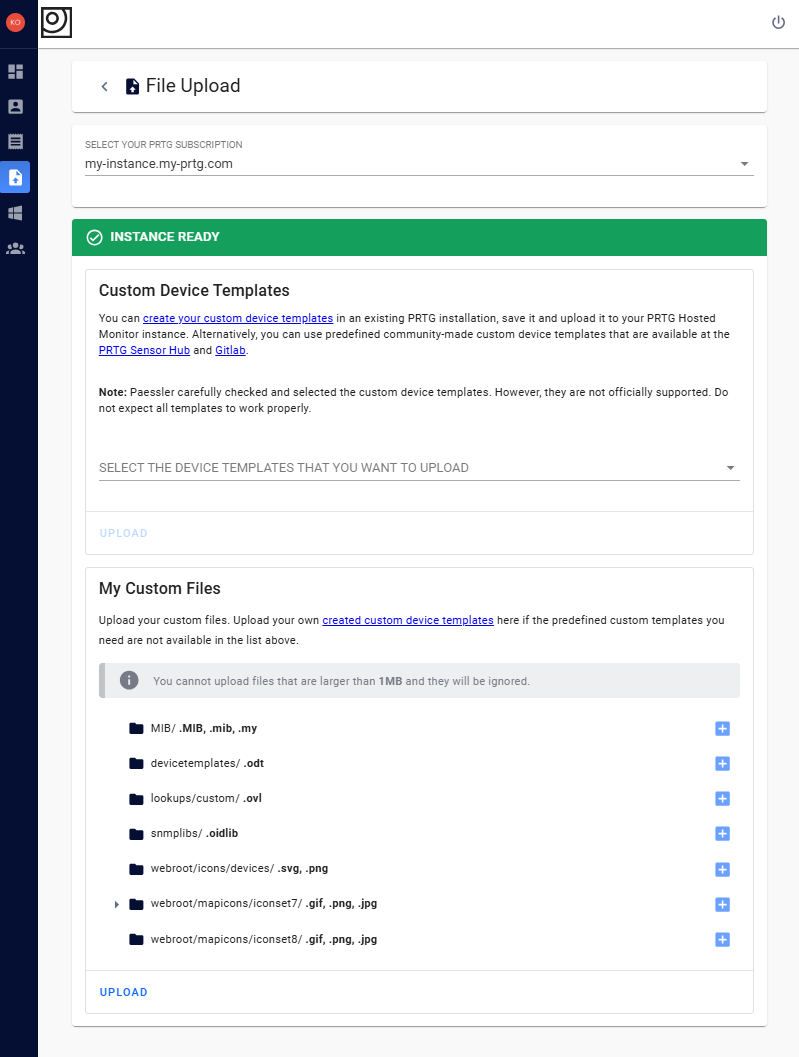Open the account profile sidebar icon
The image size is (799, 1057).
[x=15, y=107]
